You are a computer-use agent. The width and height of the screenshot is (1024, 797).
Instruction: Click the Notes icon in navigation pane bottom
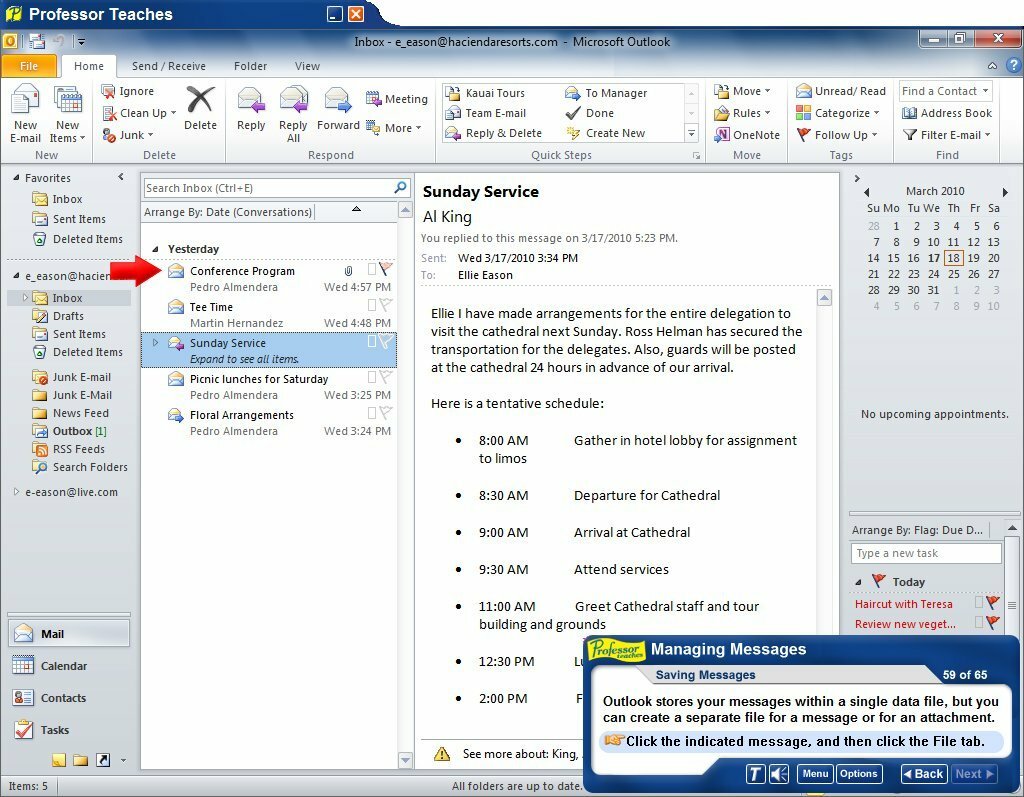coord(59,760)
